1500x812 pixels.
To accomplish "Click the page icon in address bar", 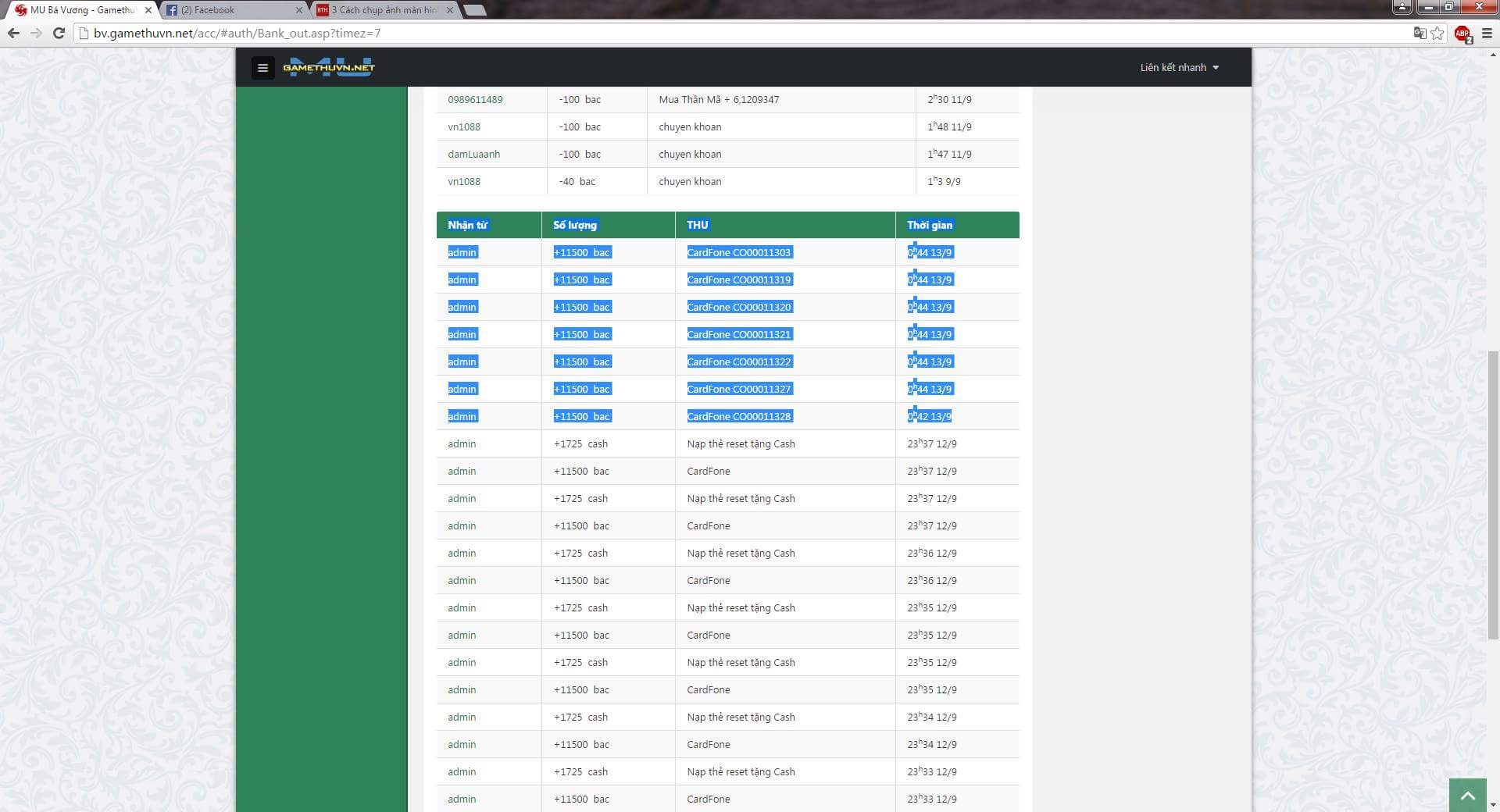I will pos(84,33).
